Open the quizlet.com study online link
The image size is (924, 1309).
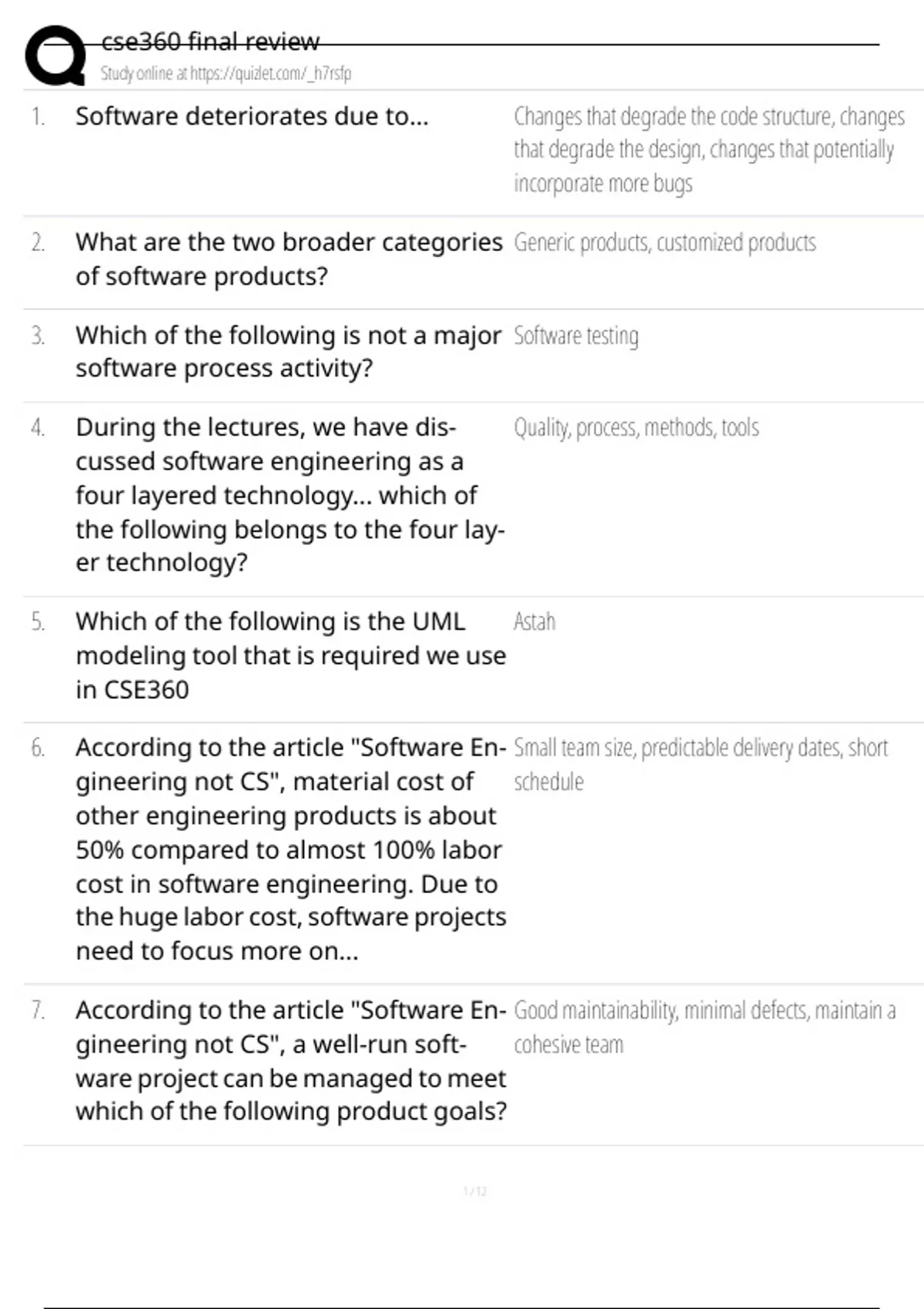[226, 74]
